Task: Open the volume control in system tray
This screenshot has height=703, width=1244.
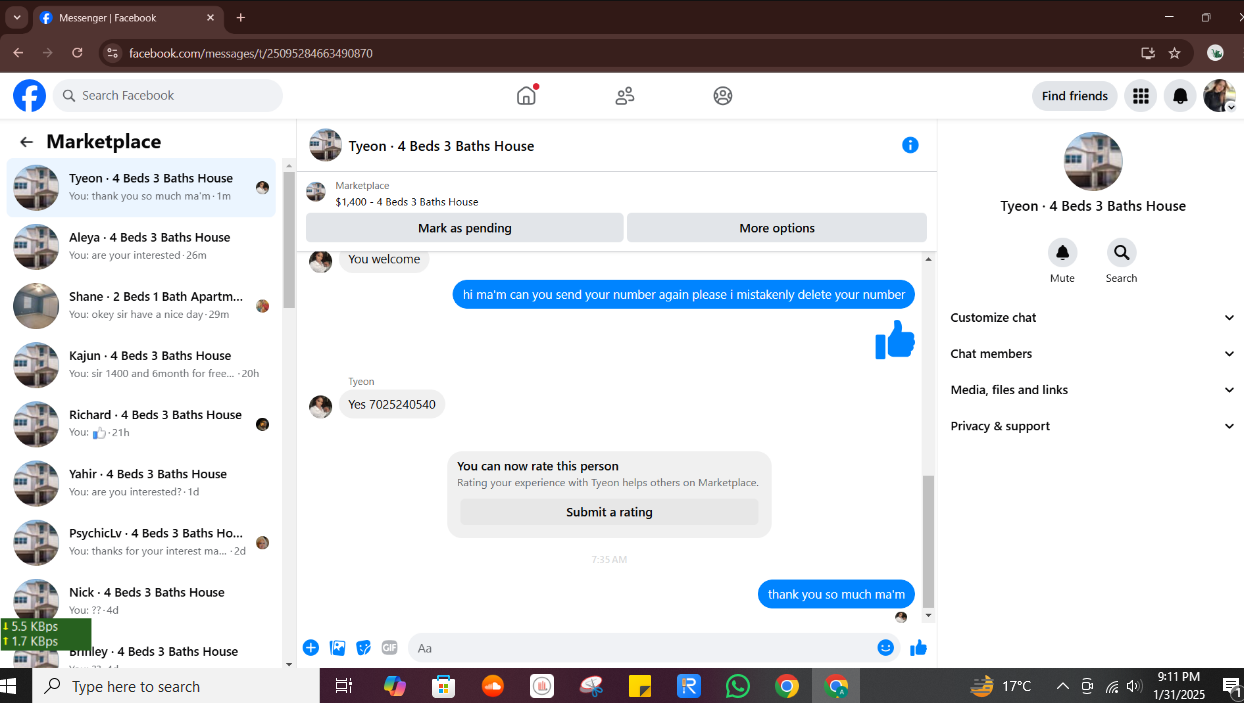Action: (x=1133, y=686)
